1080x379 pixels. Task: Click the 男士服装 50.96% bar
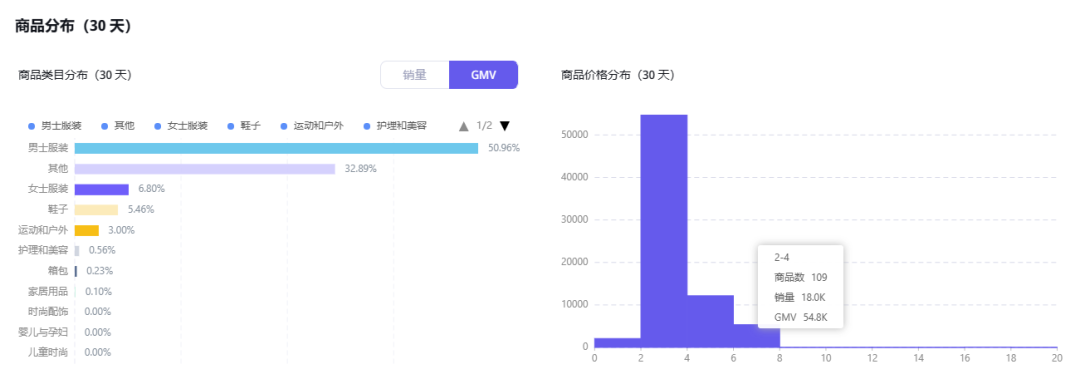pyautogui.click(x=276, y=148)
